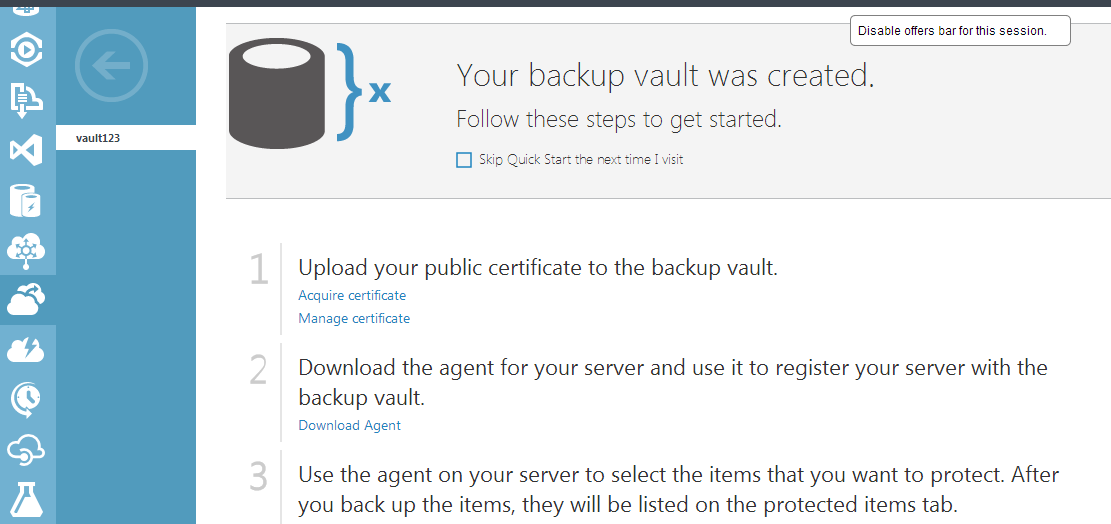Open the CDN cloud-lightning icon
Image resolution: width=1111 pixels, height=524 pixels.
27,351
